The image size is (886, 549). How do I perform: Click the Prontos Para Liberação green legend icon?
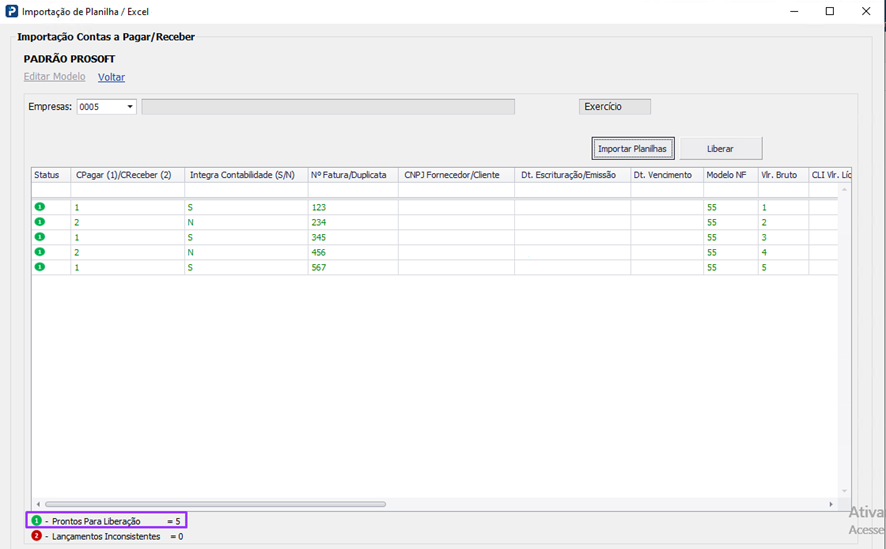coord(37,521)
